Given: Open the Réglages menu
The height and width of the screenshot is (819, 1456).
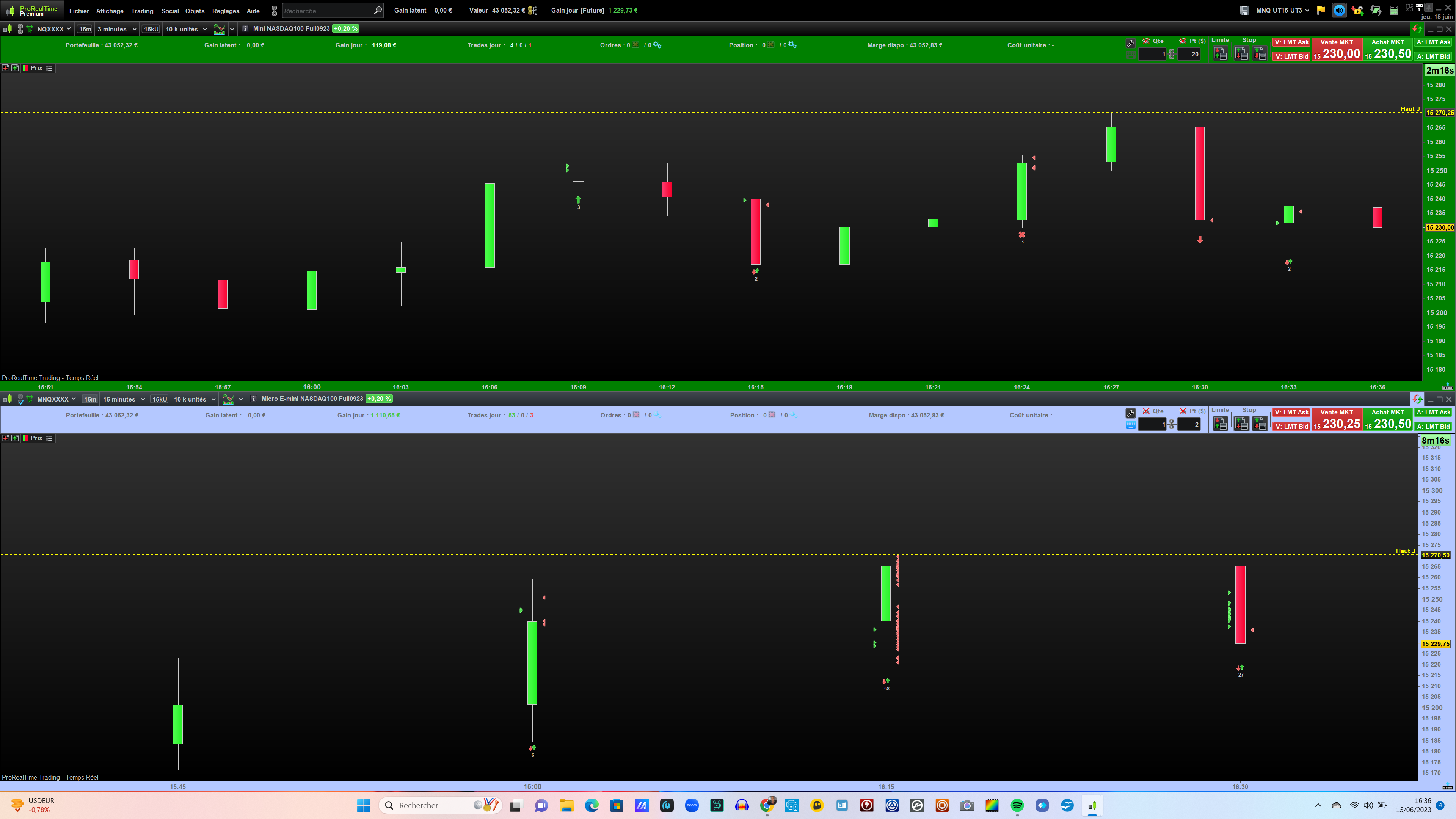Looking at the screenshot, I should click(x=226, y=11).
